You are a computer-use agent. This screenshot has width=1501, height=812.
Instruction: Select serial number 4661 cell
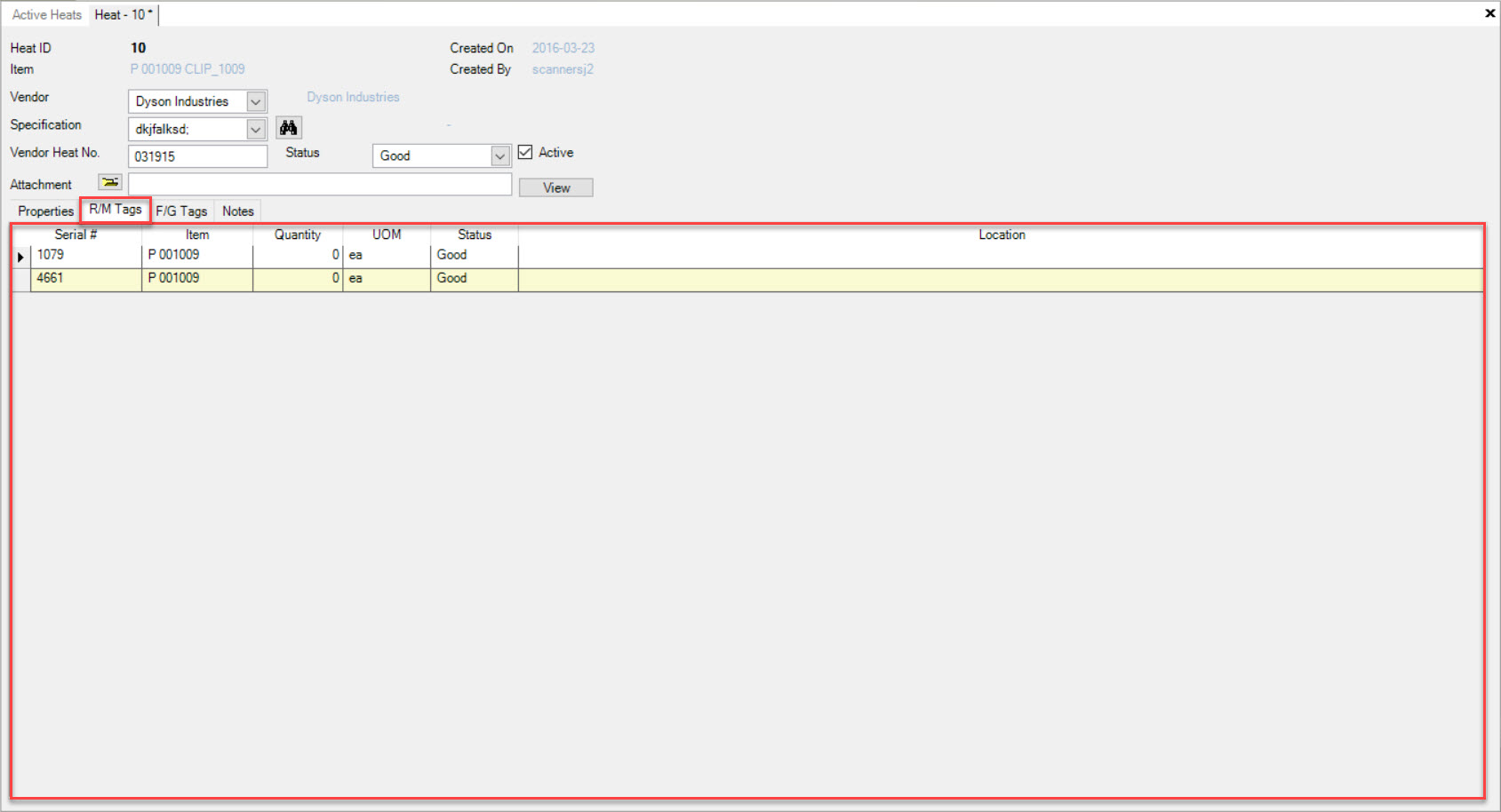(86, 279)
